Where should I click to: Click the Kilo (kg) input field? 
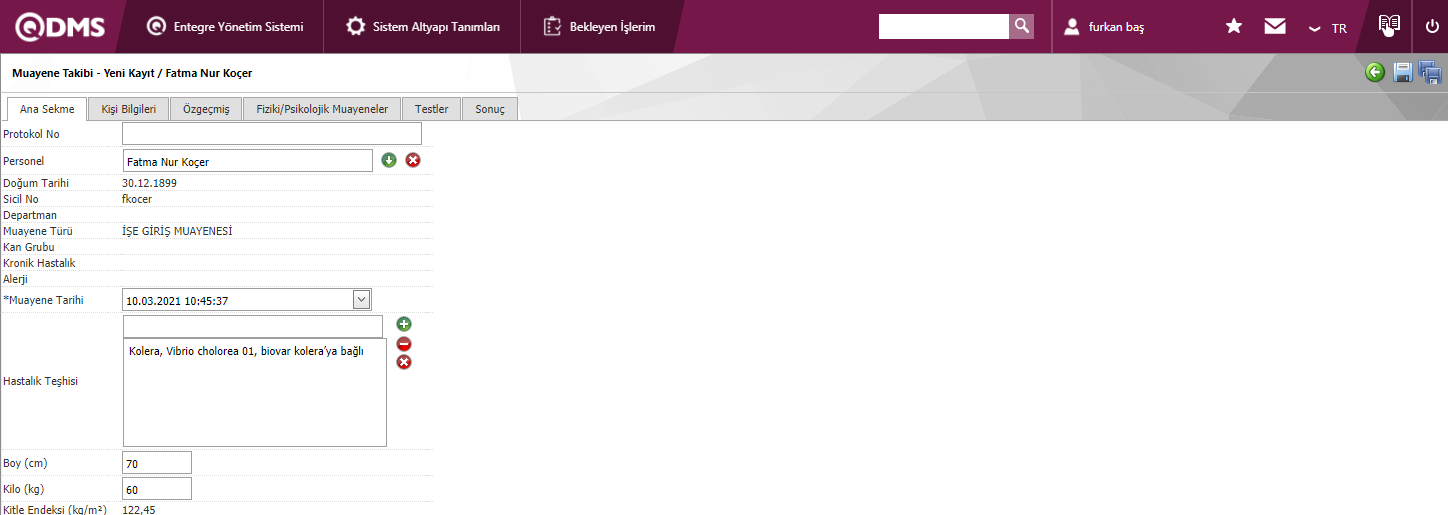click(157, 489)
